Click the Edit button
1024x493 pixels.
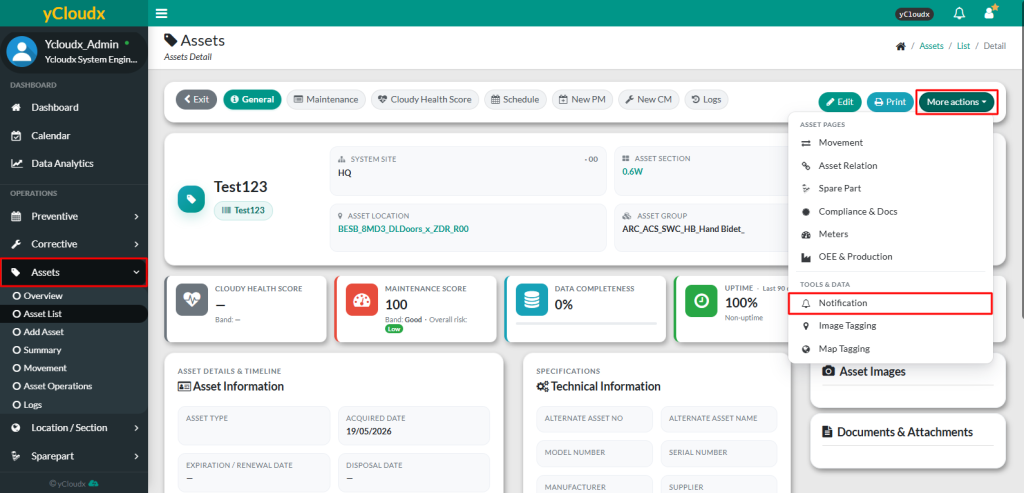click(x=840, y=102)
